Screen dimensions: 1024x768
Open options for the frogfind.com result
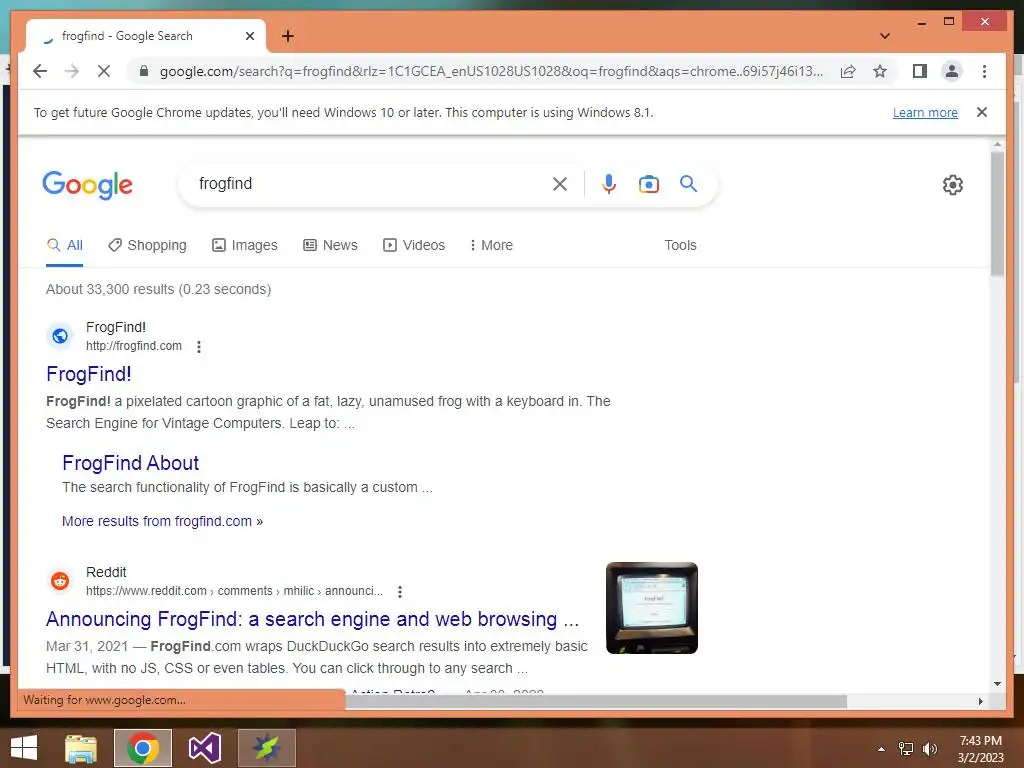coord(199,347)
